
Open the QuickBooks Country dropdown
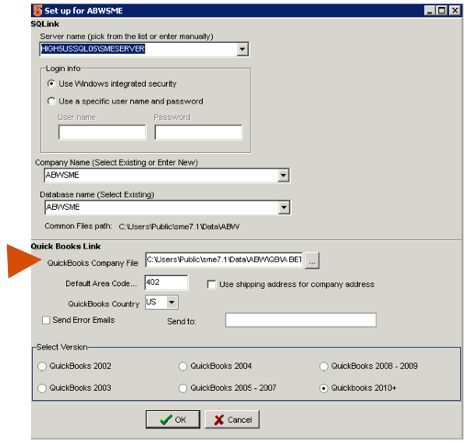point(172,303)
